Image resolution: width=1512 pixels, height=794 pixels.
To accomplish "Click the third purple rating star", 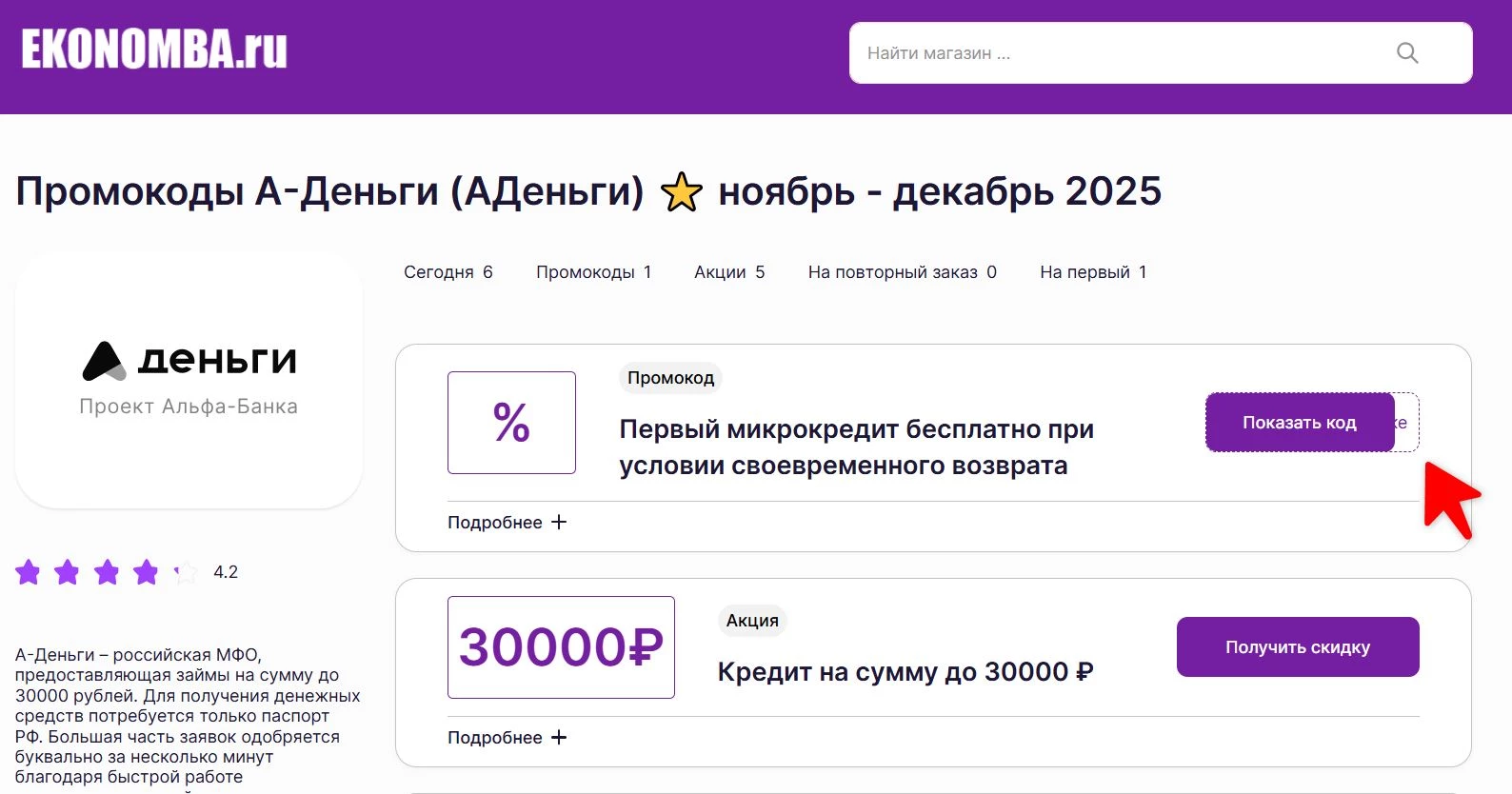I will [x=107, y=572].
